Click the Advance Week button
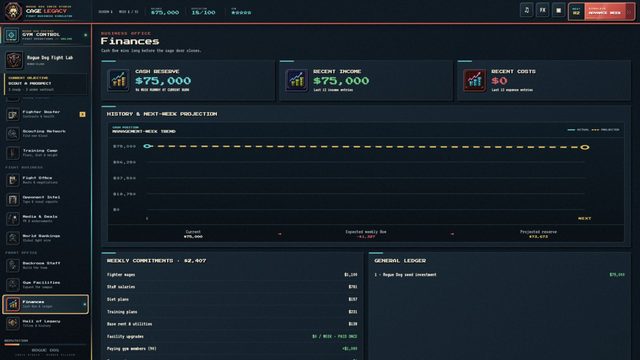 pos(602,11)
